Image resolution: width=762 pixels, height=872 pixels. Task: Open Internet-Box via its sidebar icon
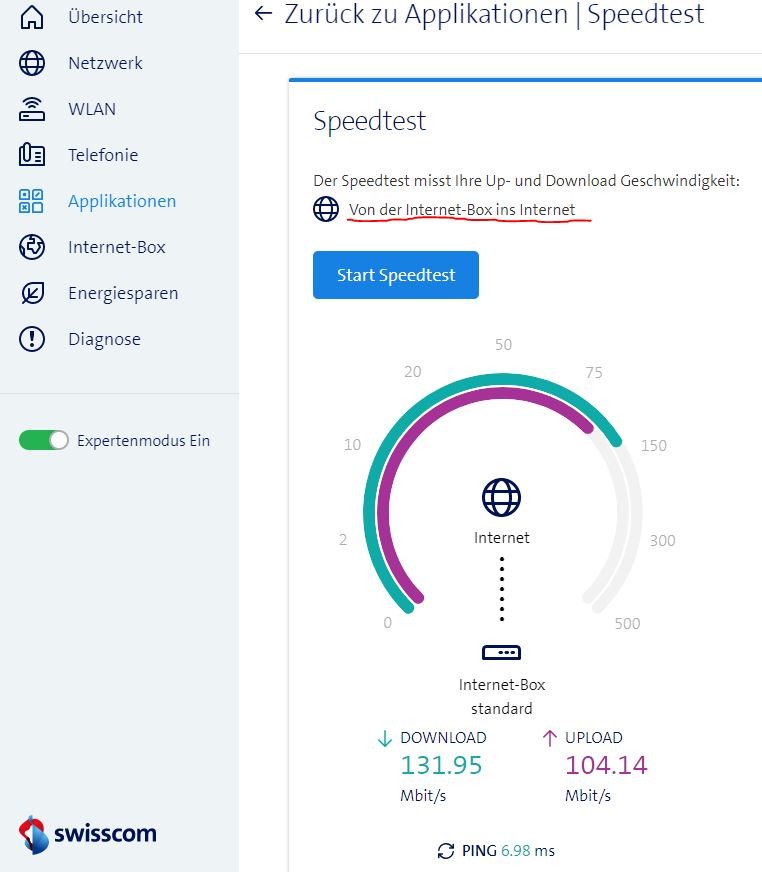[x=32, y=247]
